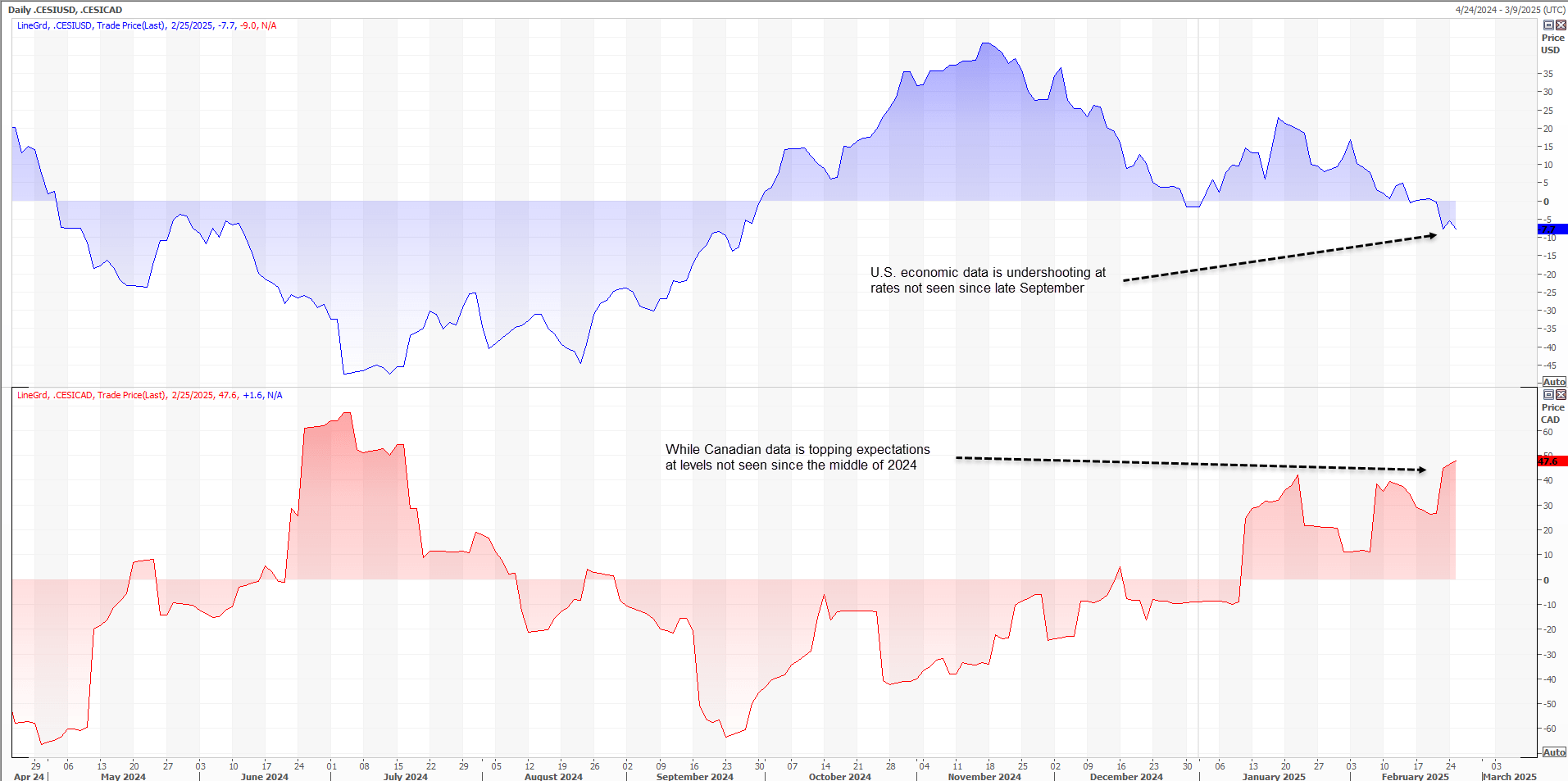The height and width of the screenshot is (781, 1568).
Task: Open the date range 4/24/2024 - 3/9/2025
Action: tap(1510, 10)
